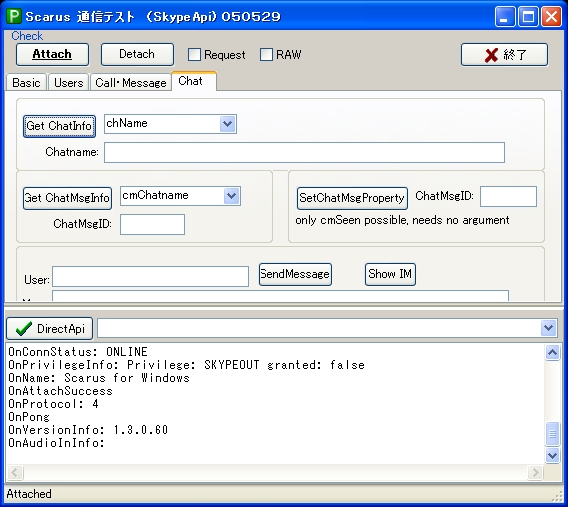The width and height of the screenshot is (568, 507).
Task: Click the log vertical scrollbar thumb
Action: click(x=552, y=433)
